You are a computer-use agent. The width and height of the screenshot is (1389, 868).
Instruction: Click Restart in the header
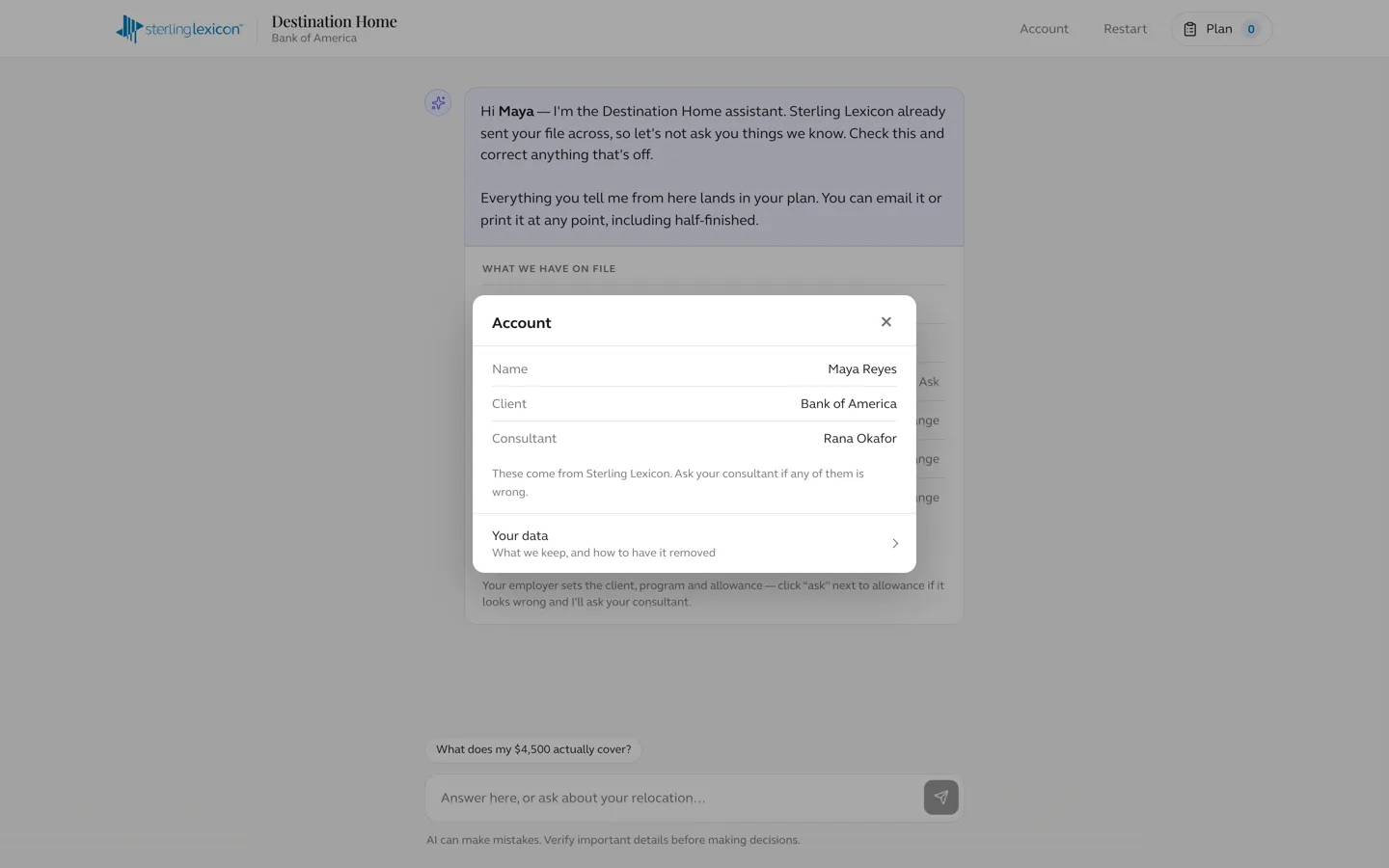[x=1125, y=29]
